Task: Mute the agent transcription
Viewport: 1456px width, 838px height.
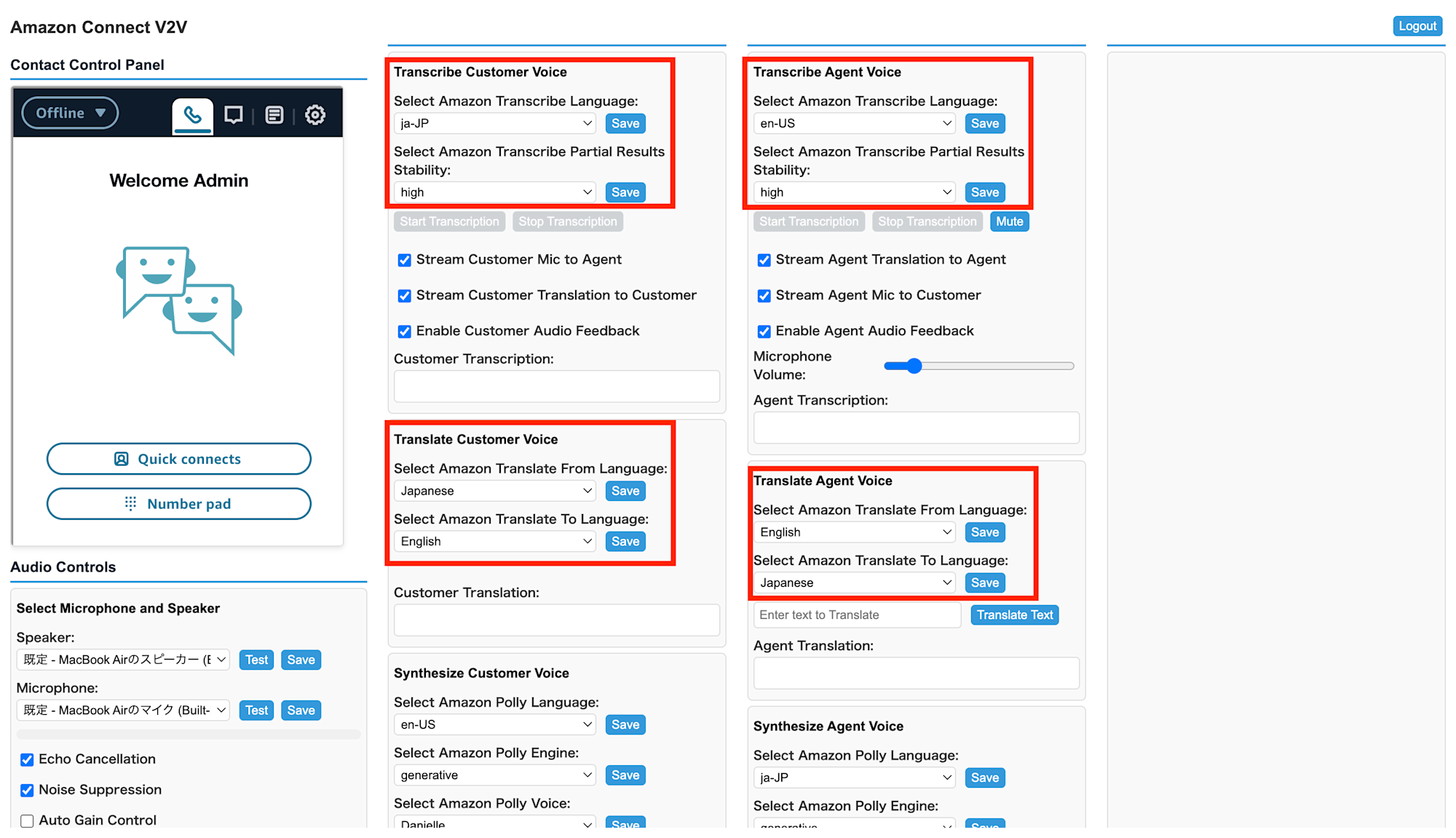Action: pos(1009,221)
